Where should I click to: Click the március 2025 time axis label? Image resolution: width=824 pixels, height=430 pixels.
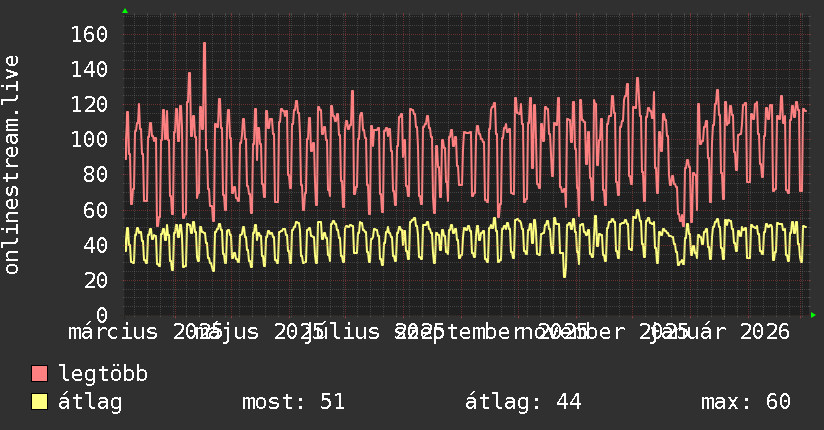click(x=146, y=332)
